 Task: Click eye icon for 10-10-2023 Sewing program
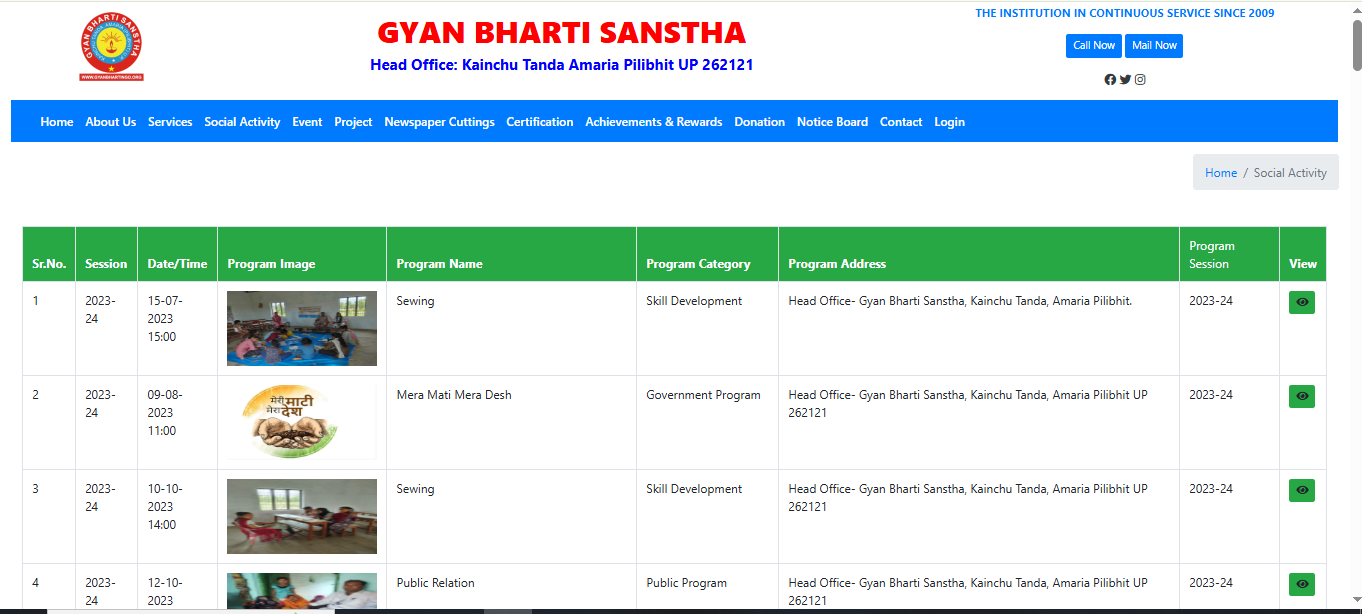(1301, 490)
